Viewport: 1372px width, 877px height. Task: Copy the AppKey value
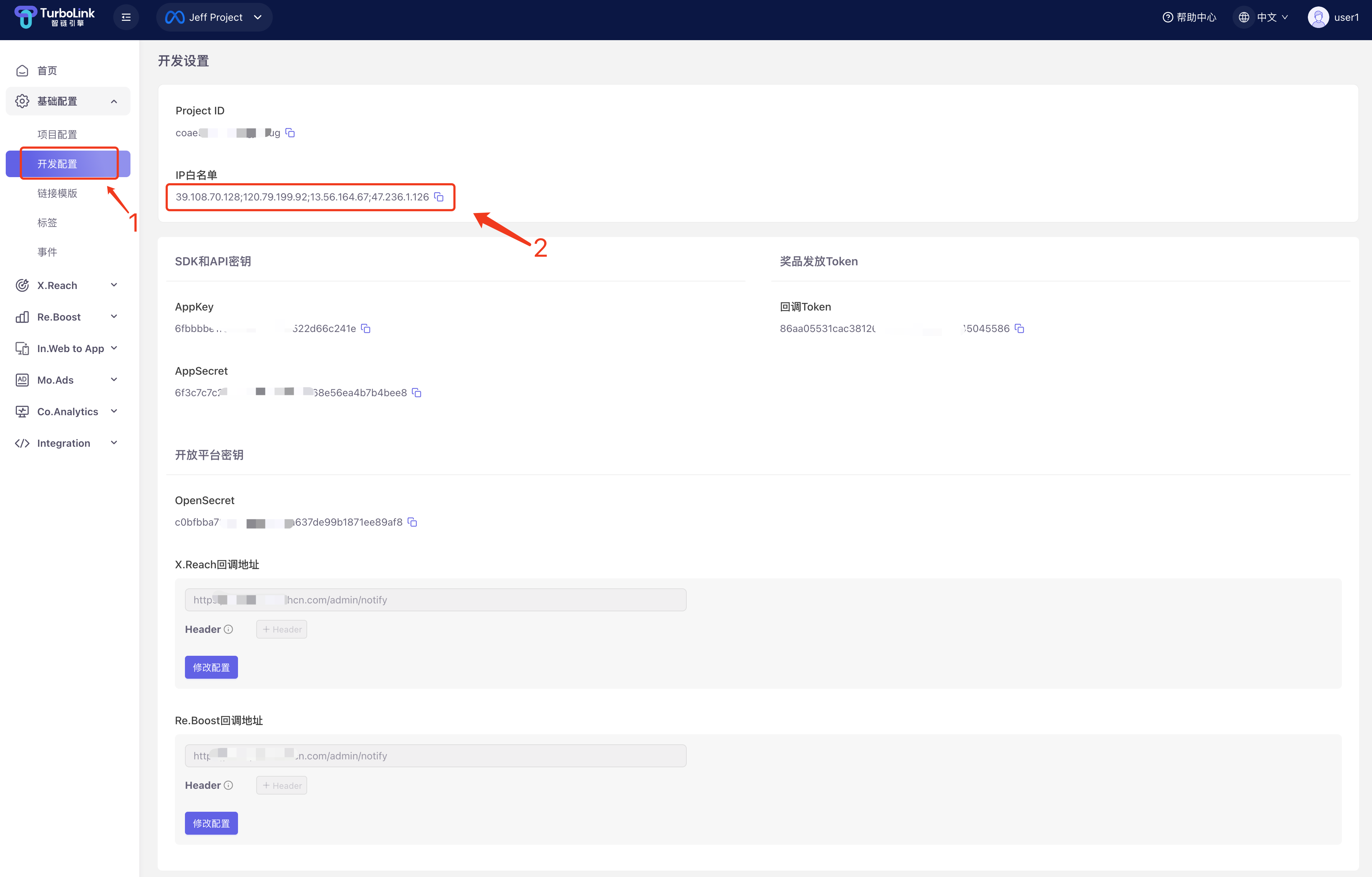pos(366,328)
